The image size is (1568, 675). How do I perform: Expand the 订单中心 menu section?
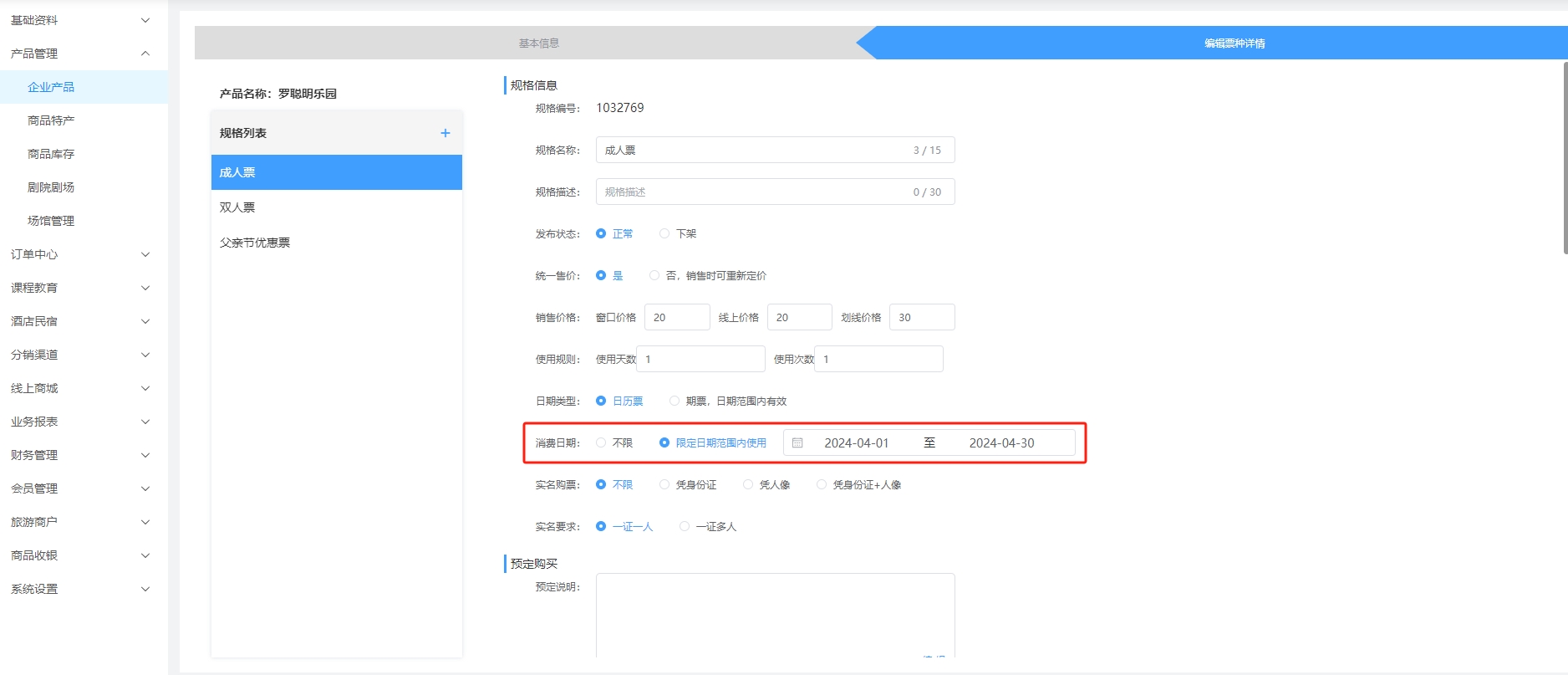79,254
